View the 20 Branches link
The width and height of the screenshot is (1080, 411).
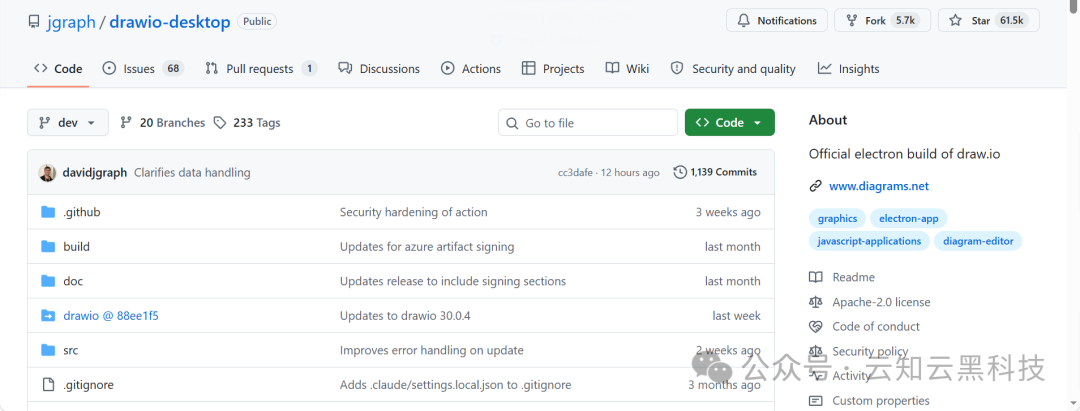pyautogui.click(x=163, y=123)
